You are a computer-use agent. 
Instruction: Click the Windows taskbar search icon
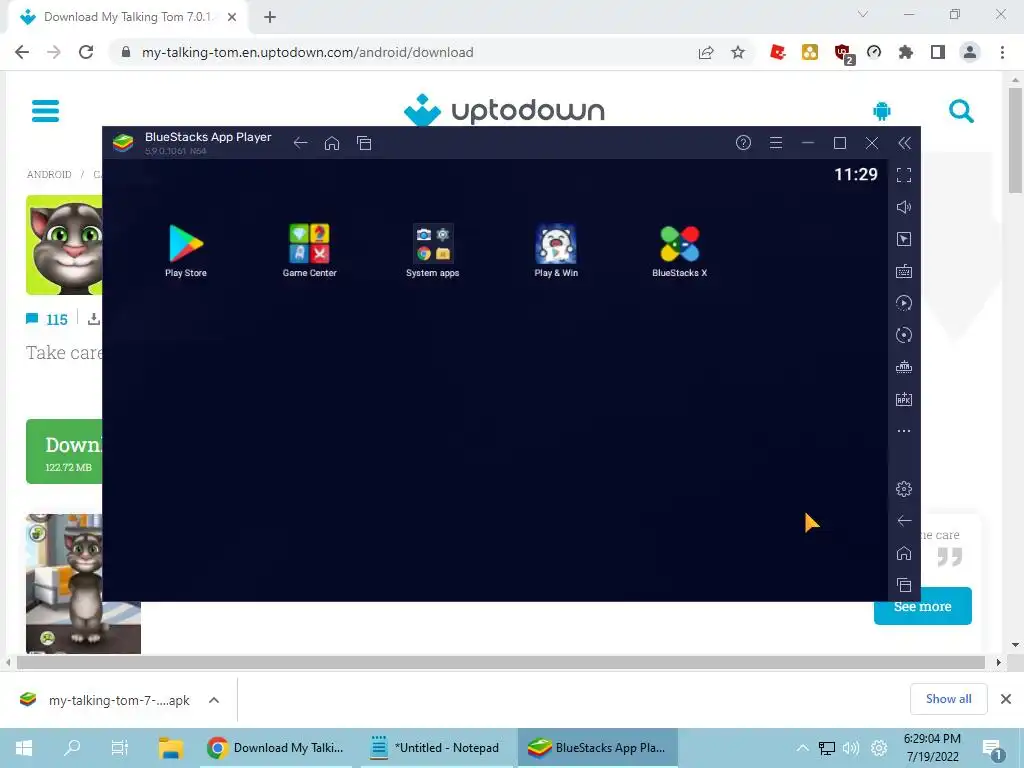(x=72, y=746)
